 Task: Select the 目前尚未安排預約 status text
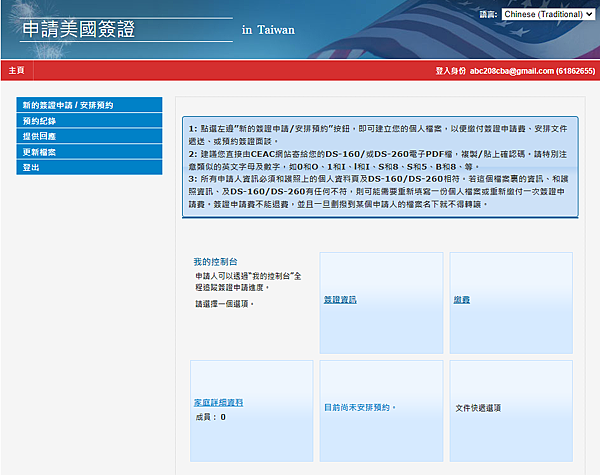click(360, 408)
